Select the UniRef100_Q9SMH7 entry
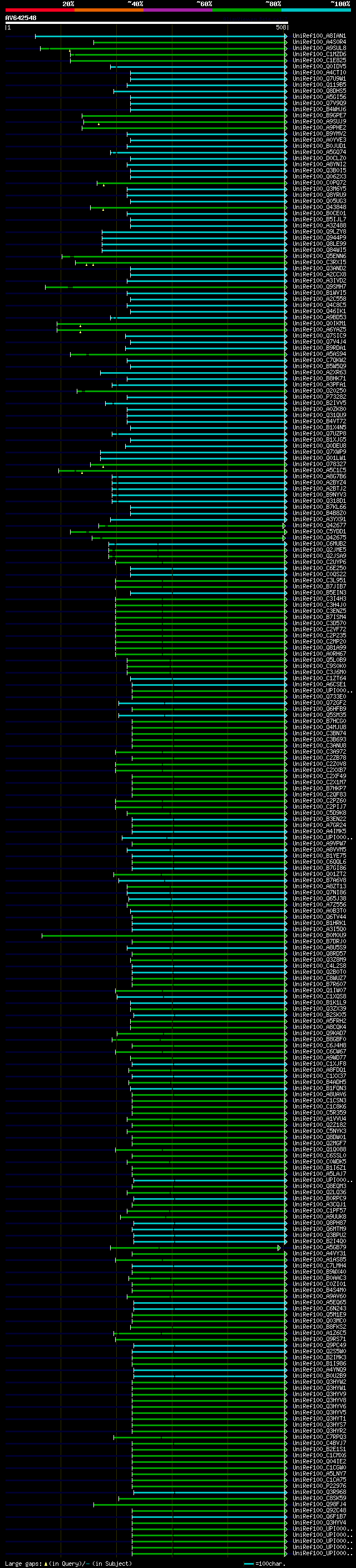 click(x=319, y=286)
